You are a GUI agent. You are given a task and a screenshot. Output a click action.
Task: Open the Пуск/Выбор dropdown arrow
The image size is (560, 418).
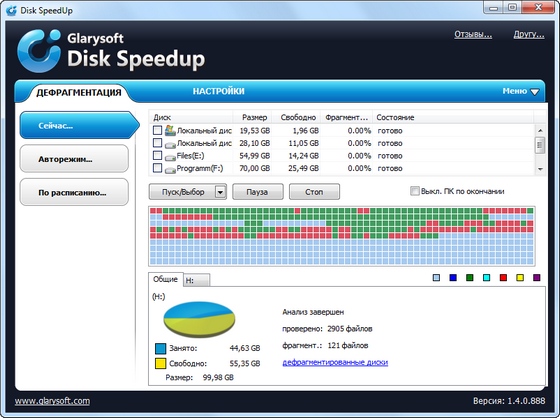(220, 192)
